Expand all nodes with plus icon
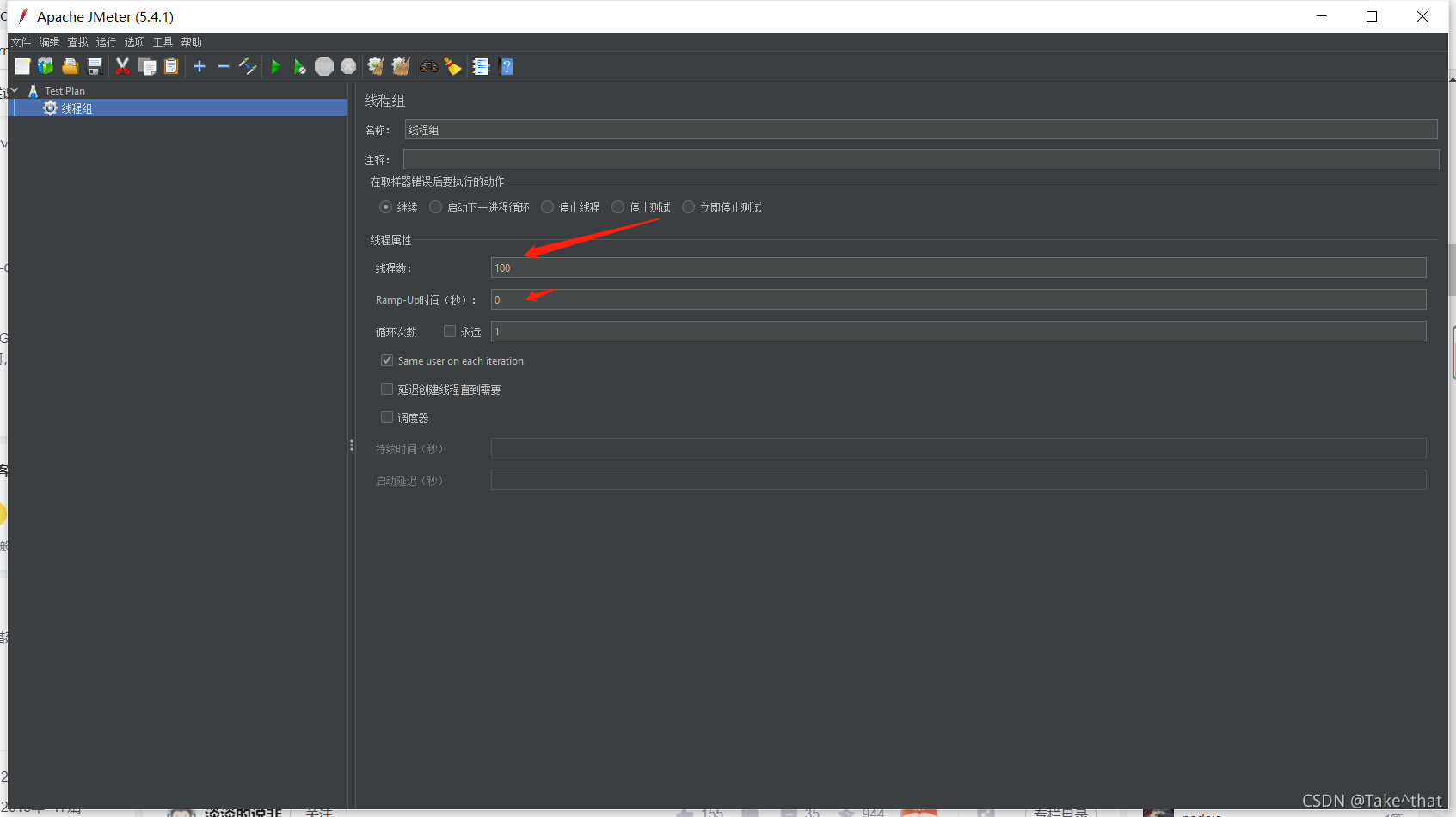 [200, 66]
